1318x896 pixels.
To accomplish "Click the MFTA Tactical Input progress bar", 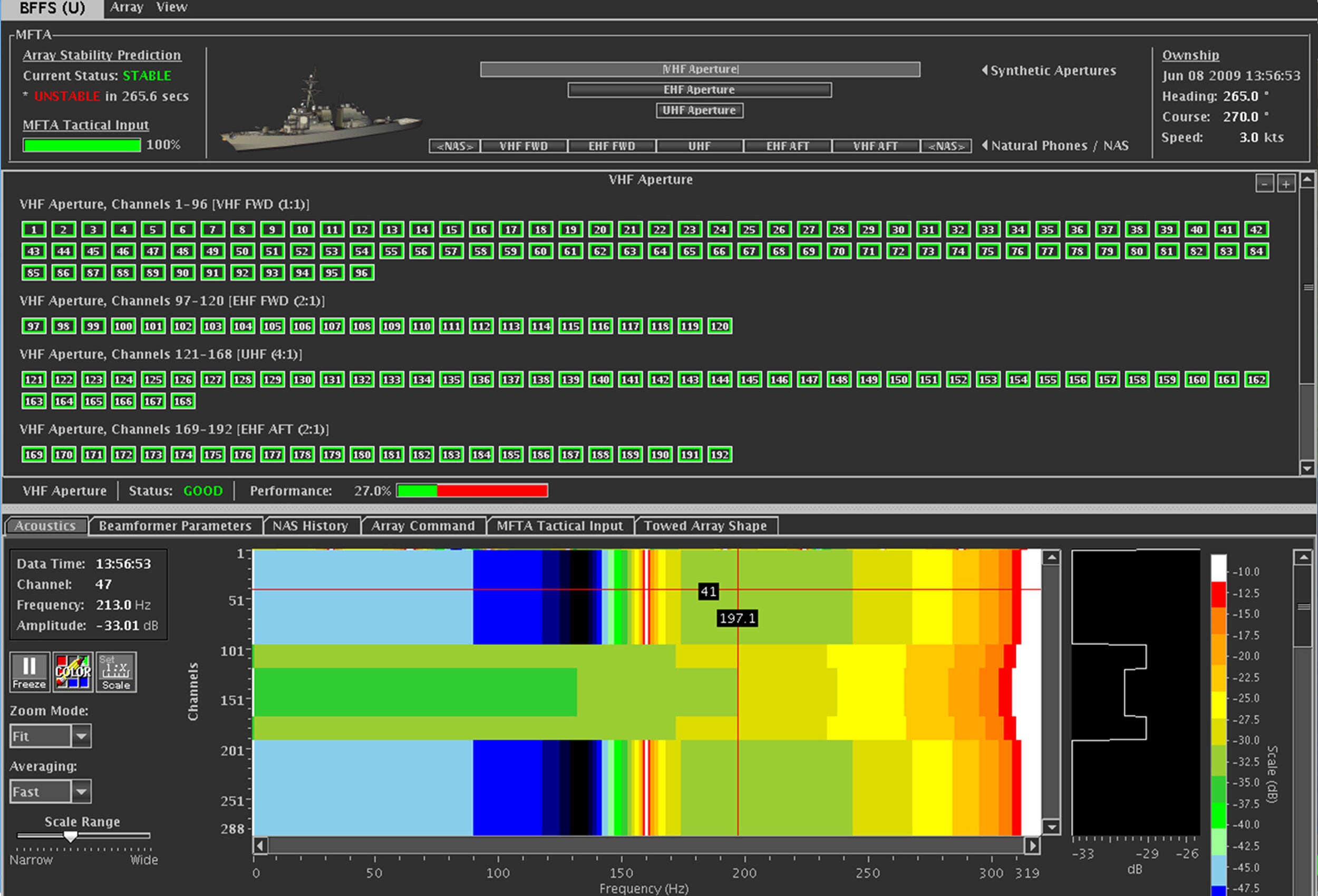I will pyautogui.click(x=82, y=145).
